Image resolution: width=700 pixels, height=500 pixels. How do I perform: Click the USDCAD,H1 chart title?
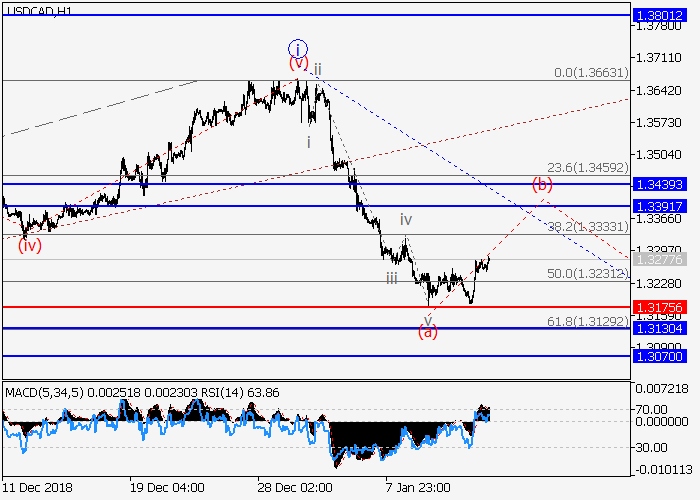pos(38,10)
